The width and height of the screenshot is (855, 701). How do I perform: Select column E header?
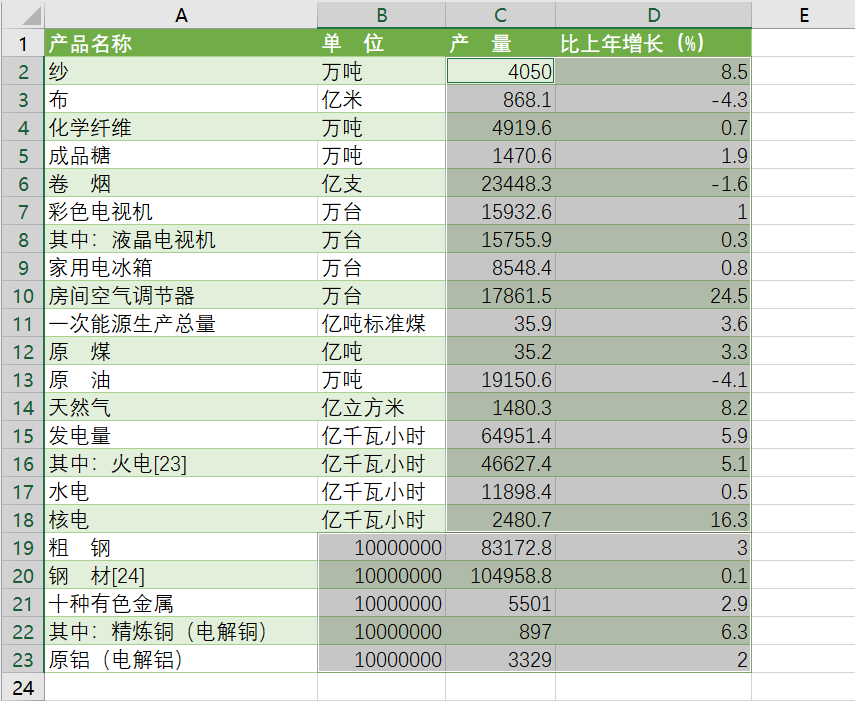[803, 15]
